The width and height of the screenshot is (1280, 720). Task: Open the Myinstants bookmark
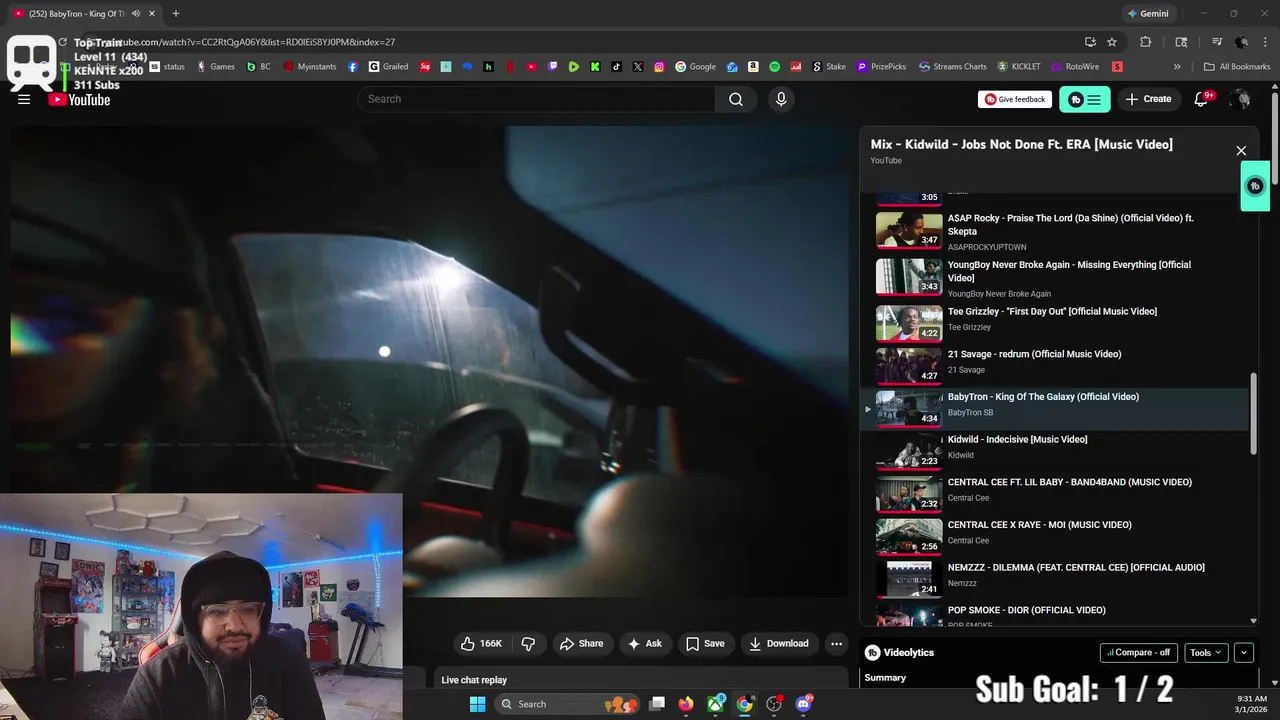click(x=311, y=67)
